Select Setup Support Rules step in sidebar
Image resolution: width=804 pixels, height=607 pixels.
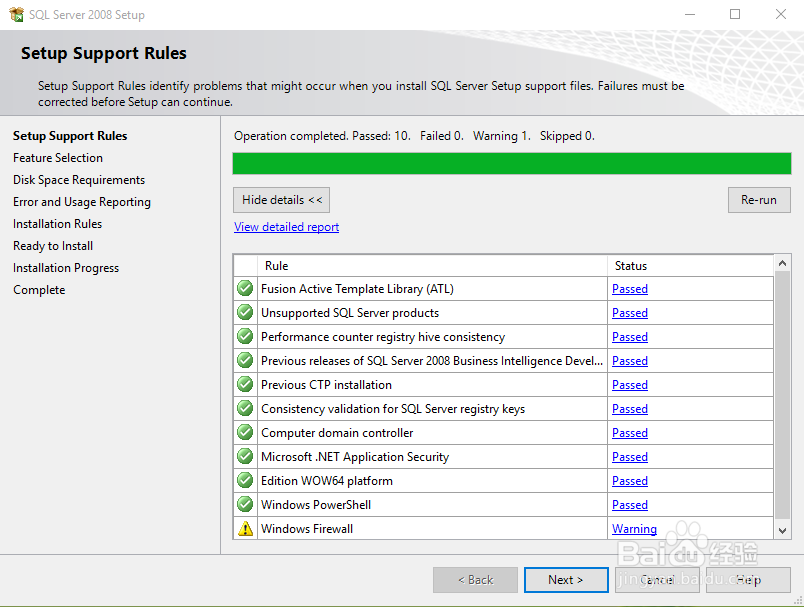pos(70,136)
